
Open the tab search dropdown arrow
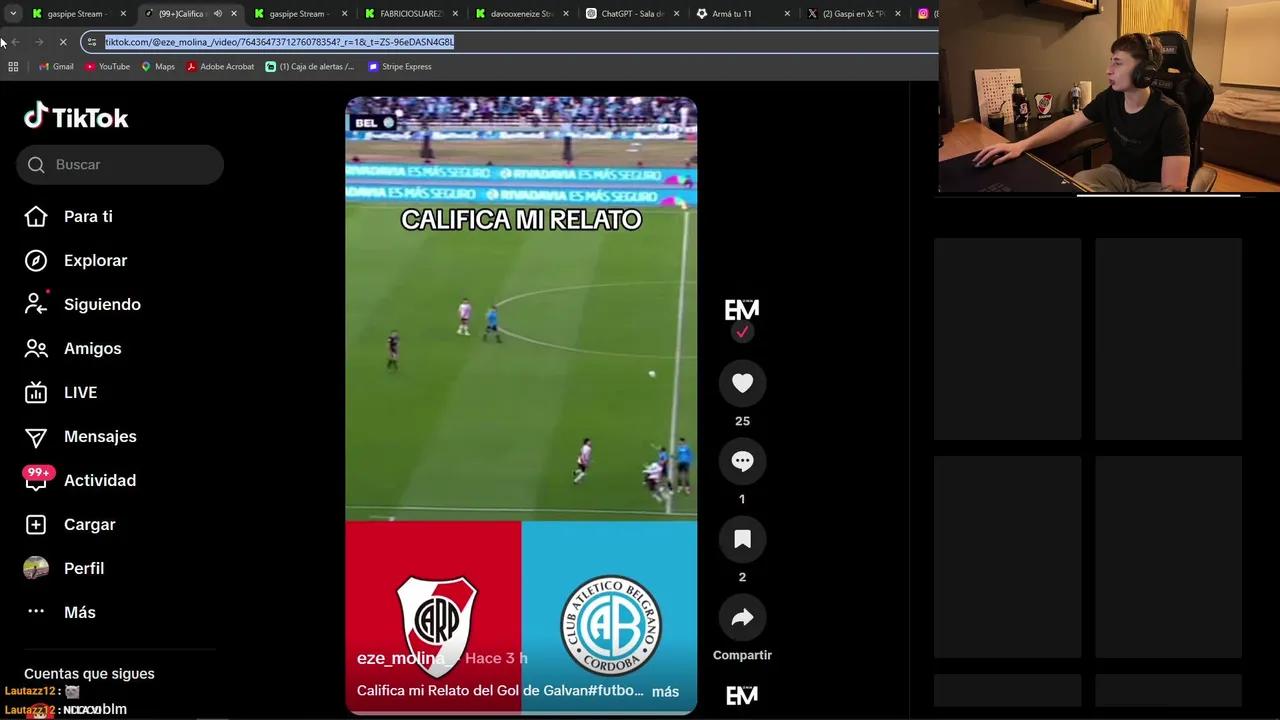click(12, 14)
